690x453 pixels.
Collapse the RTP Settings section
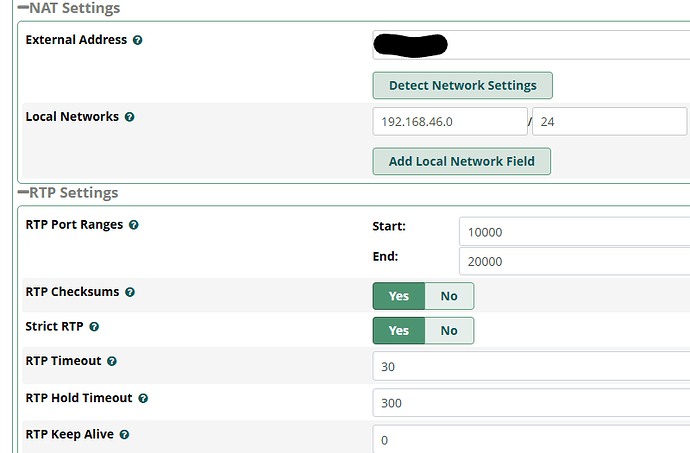click(23, 193)
